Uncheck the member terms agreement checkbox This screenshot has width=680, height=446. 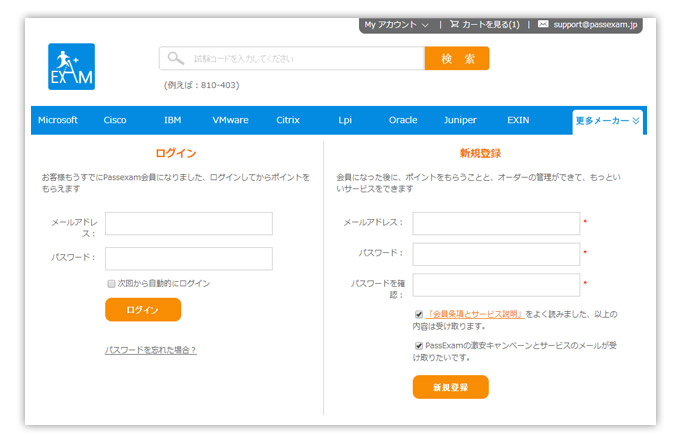[x=419, y=315]
